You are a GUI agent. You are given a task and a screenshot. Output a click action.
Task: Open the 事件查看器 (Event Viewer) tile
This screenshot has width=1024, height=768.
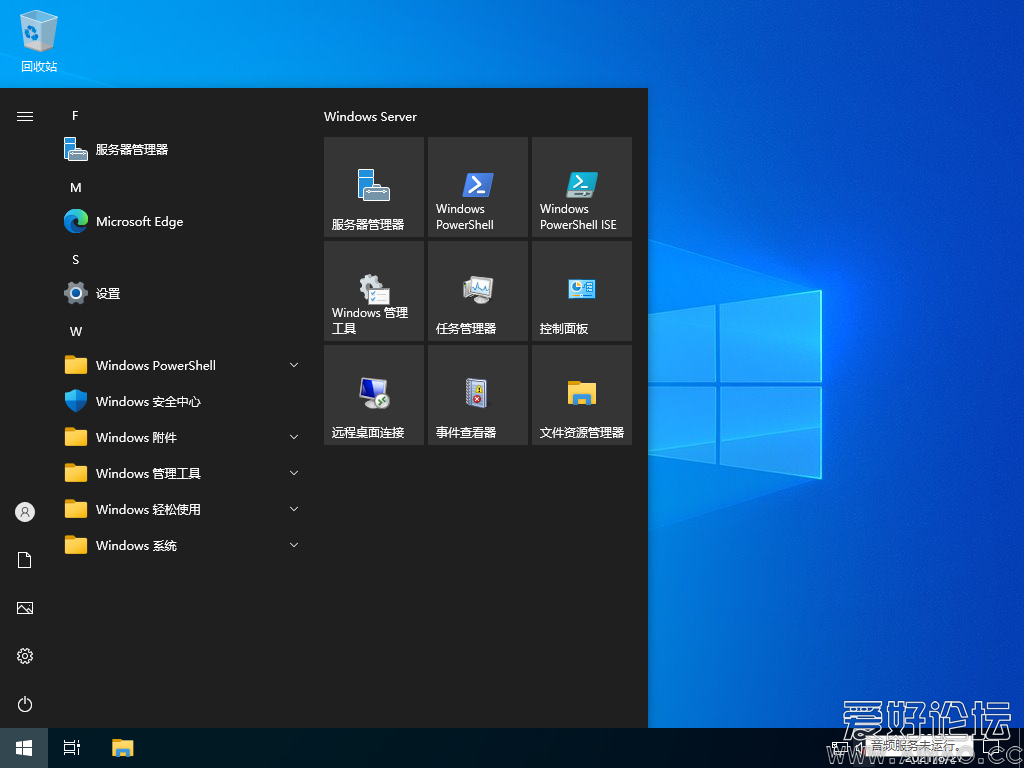[477, 394]
